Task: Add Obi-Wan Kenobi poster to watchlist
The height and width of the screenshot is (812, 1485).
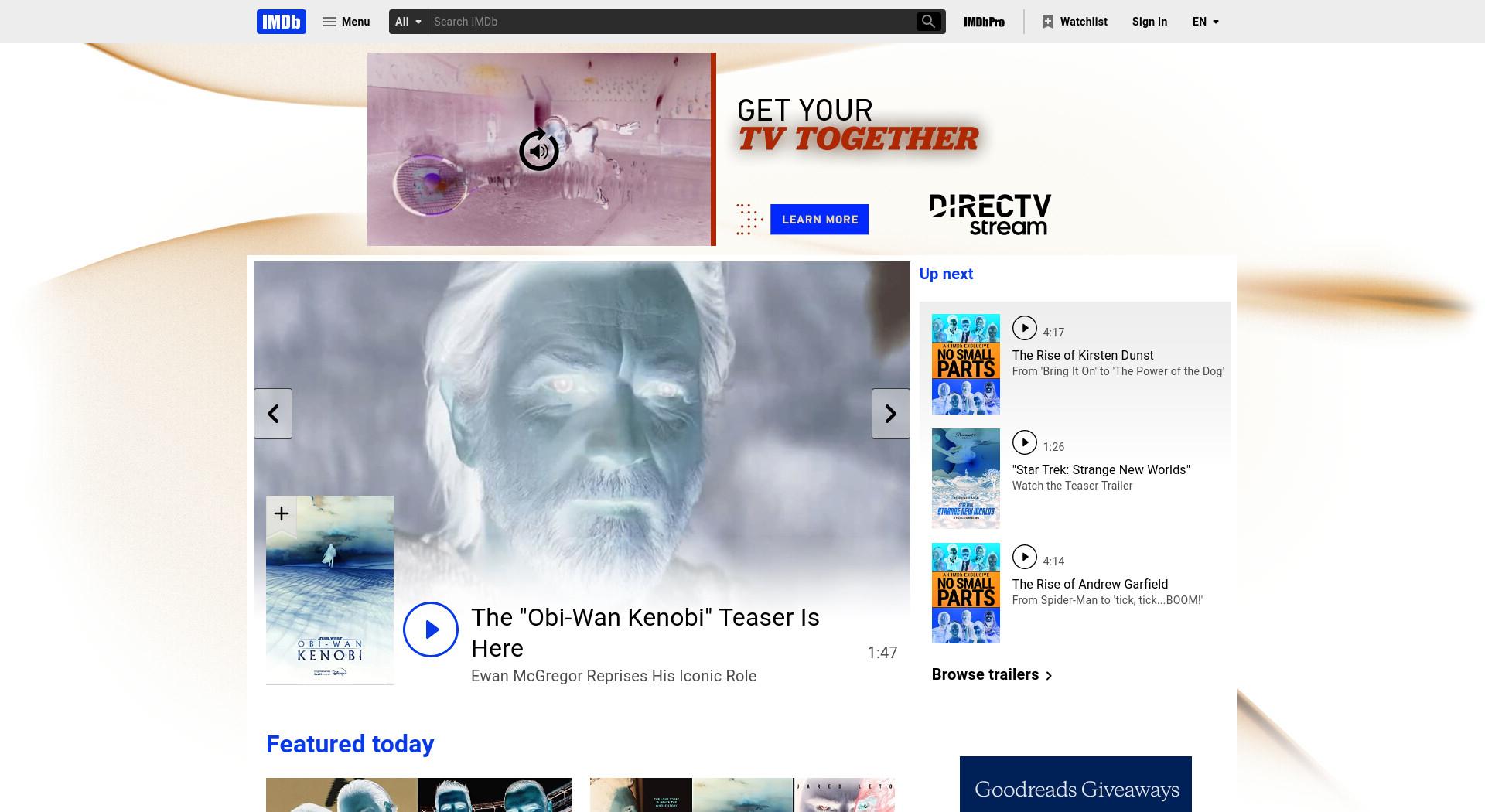Action: [x=282, y=514]
